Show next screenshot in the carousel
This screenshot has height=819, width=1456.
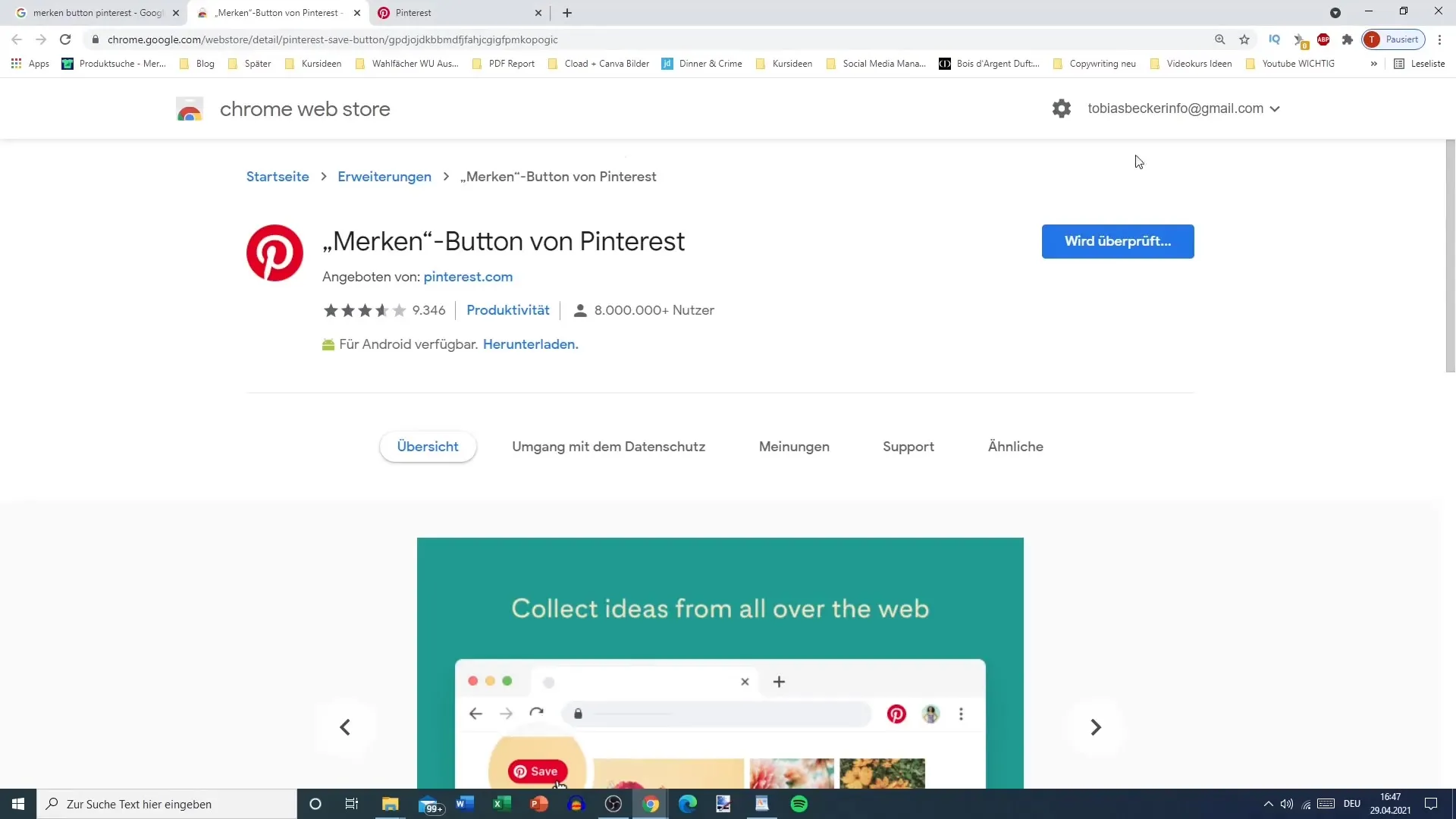[x=1096, y=727]
